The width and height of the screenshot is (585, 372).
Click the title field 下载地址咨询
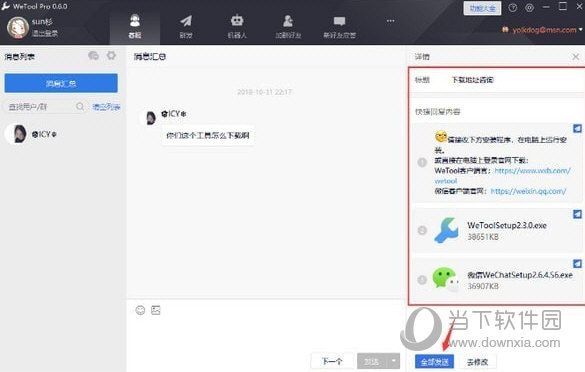(x=472, y=80)
